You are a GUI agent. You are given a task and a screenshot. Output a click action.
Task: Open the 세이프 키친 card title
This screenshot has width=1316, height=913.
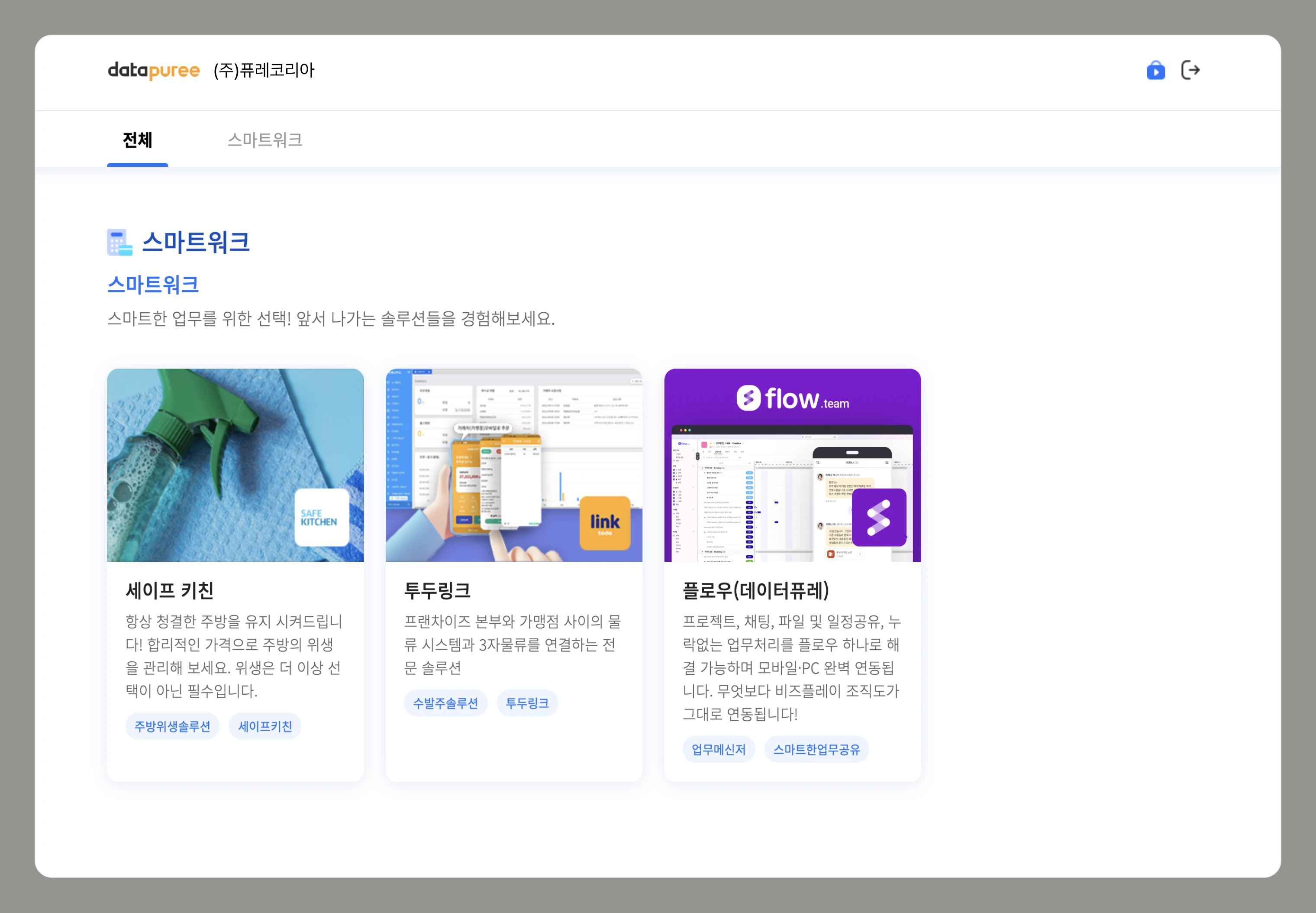point(169,590)
